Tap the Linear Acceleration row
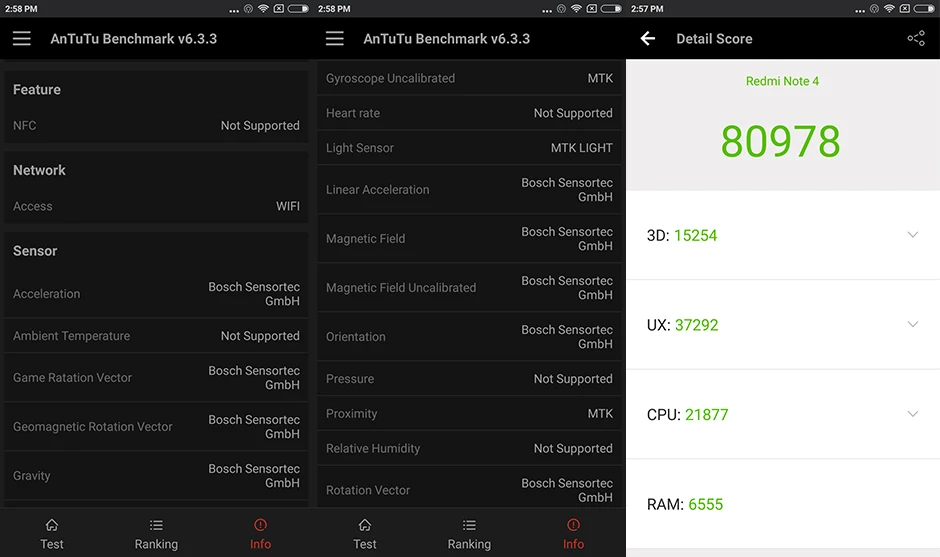940x557 pixels. point(470,189)
